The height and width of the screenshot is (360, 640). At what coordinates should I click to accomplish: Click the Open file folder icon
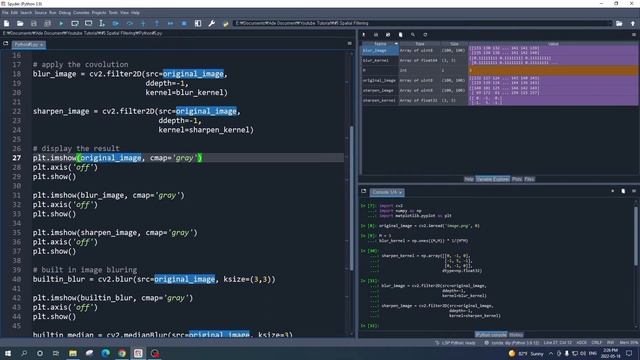coord(20,24)
